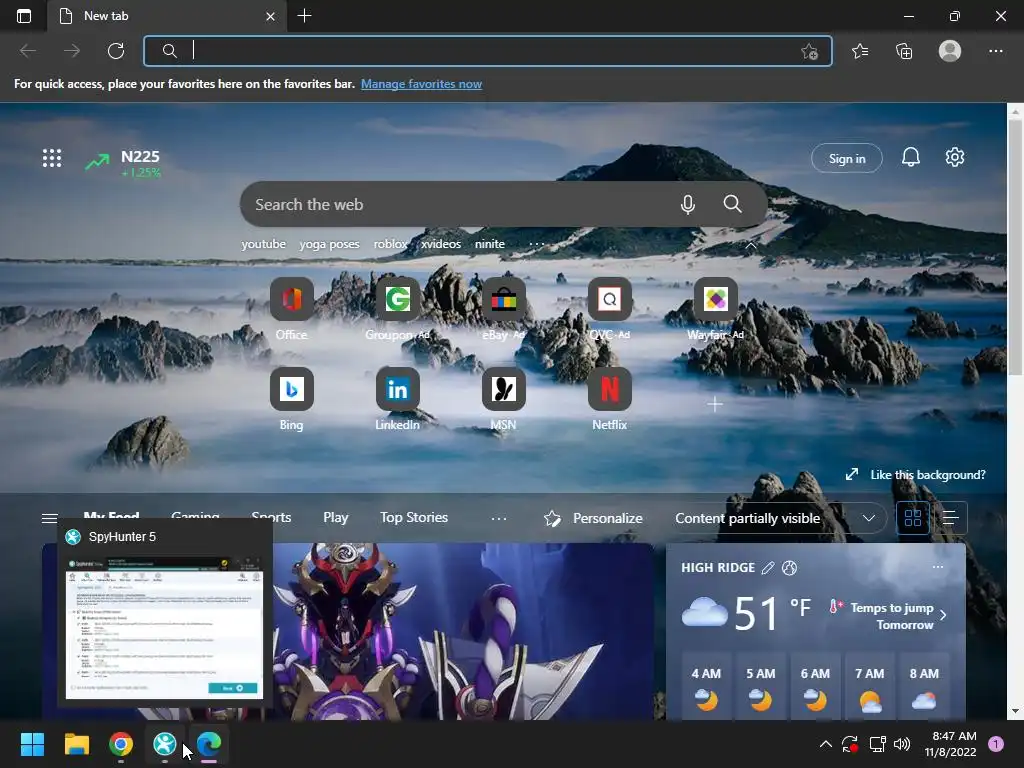Switch to the Top Stories tab
Screen dimensions: 1024x768
[x=414, y=517]
